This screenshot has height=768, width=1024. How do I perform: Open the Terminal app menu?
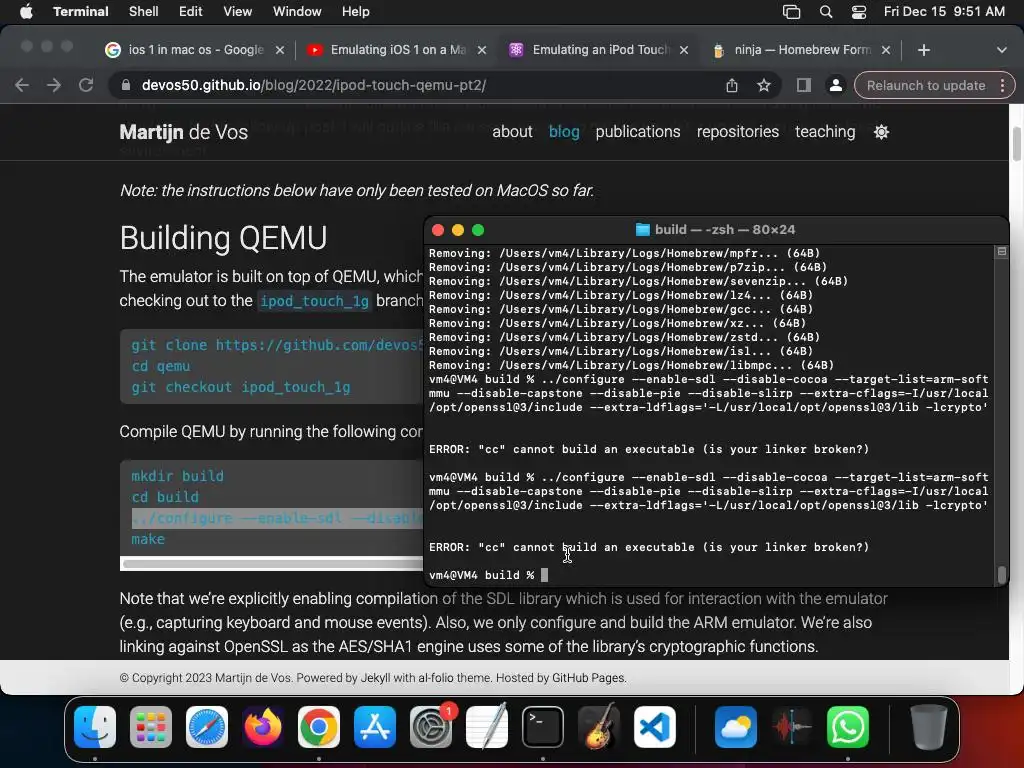pos(80,11)
